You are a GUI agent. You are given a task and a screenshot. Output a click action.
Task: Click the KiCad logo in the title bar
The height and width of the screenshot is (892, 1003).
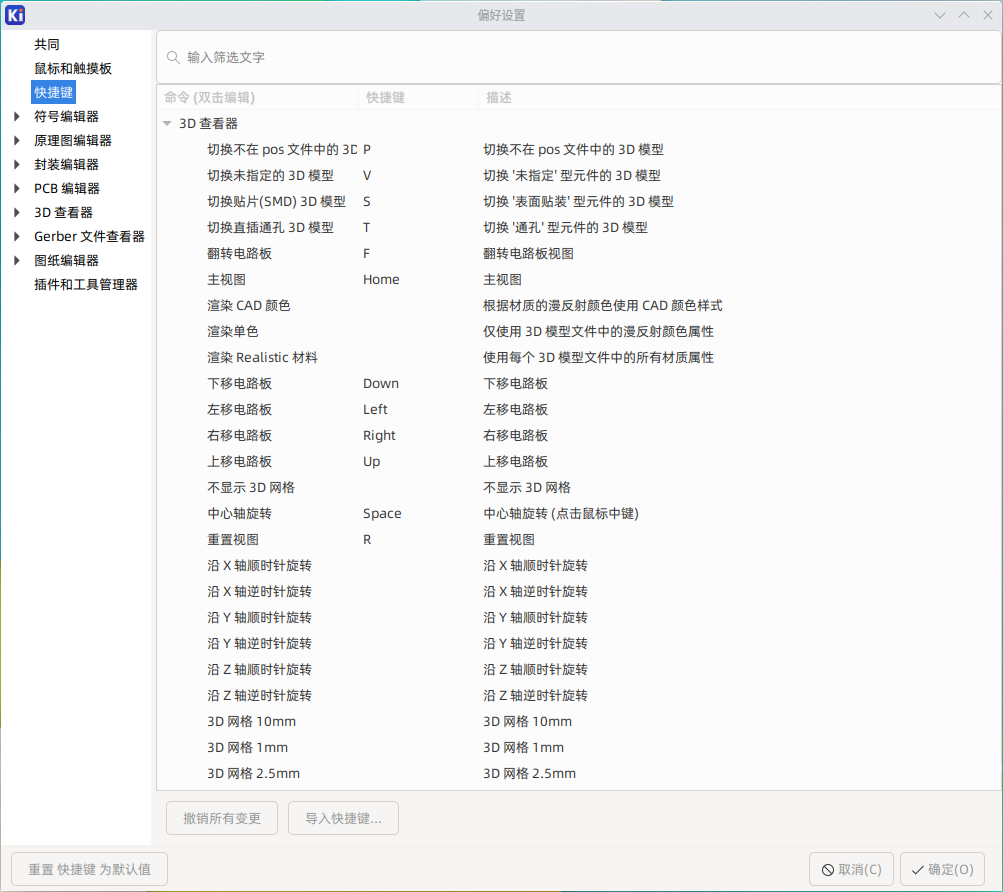(14, 14)
